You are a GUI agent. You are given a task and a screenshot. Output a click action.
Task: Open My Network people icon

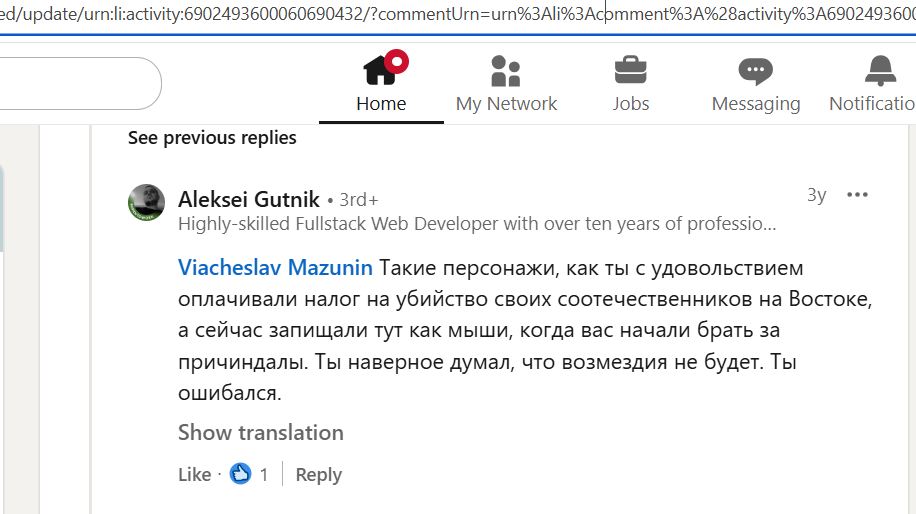[x=506, y=70]
